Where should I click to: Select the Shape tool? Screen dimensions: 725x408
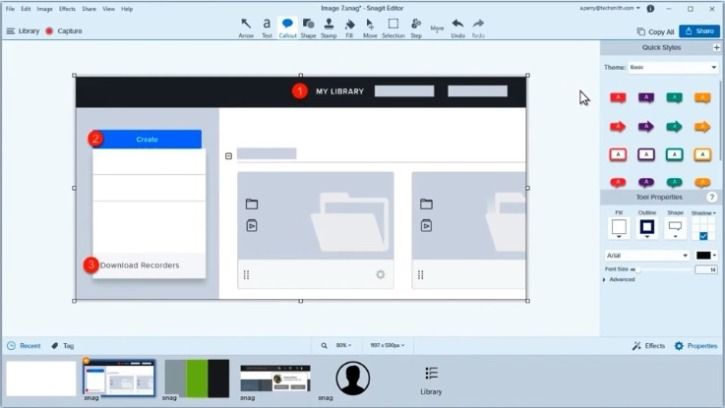pos(308,28)
